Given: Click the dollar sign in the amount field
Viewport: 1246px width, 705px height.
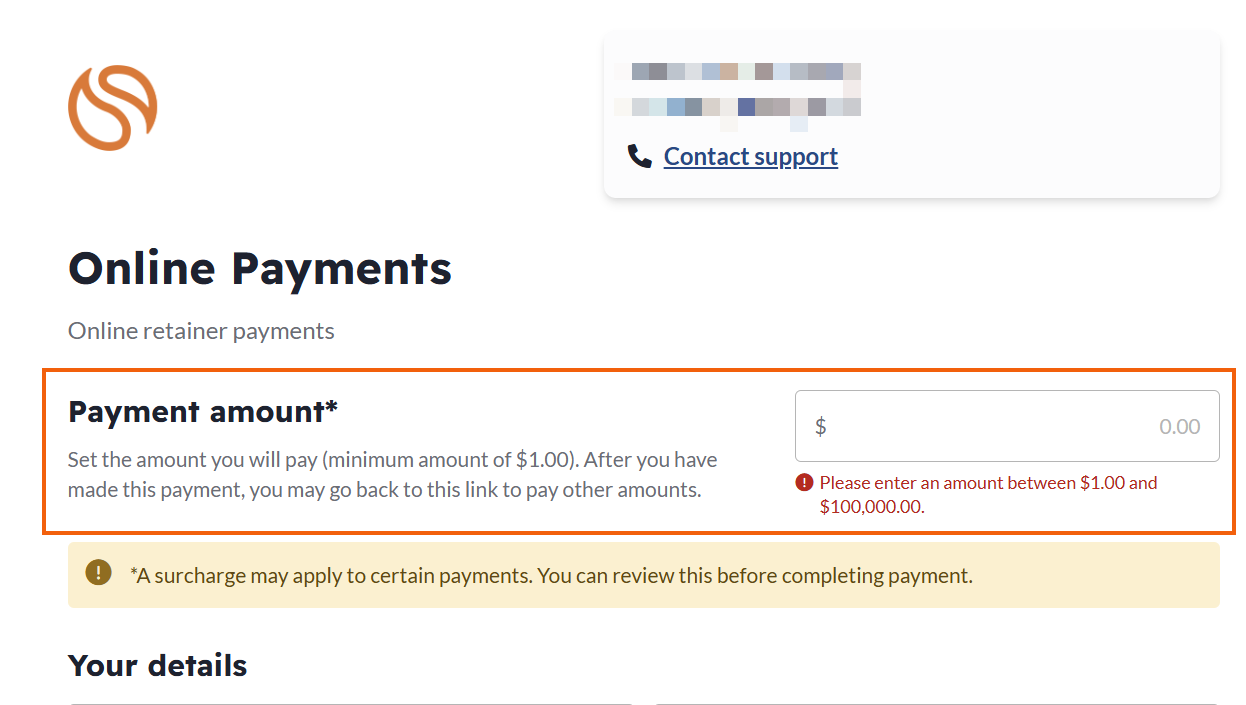Looking at the screenshot, I should point(820,427).
